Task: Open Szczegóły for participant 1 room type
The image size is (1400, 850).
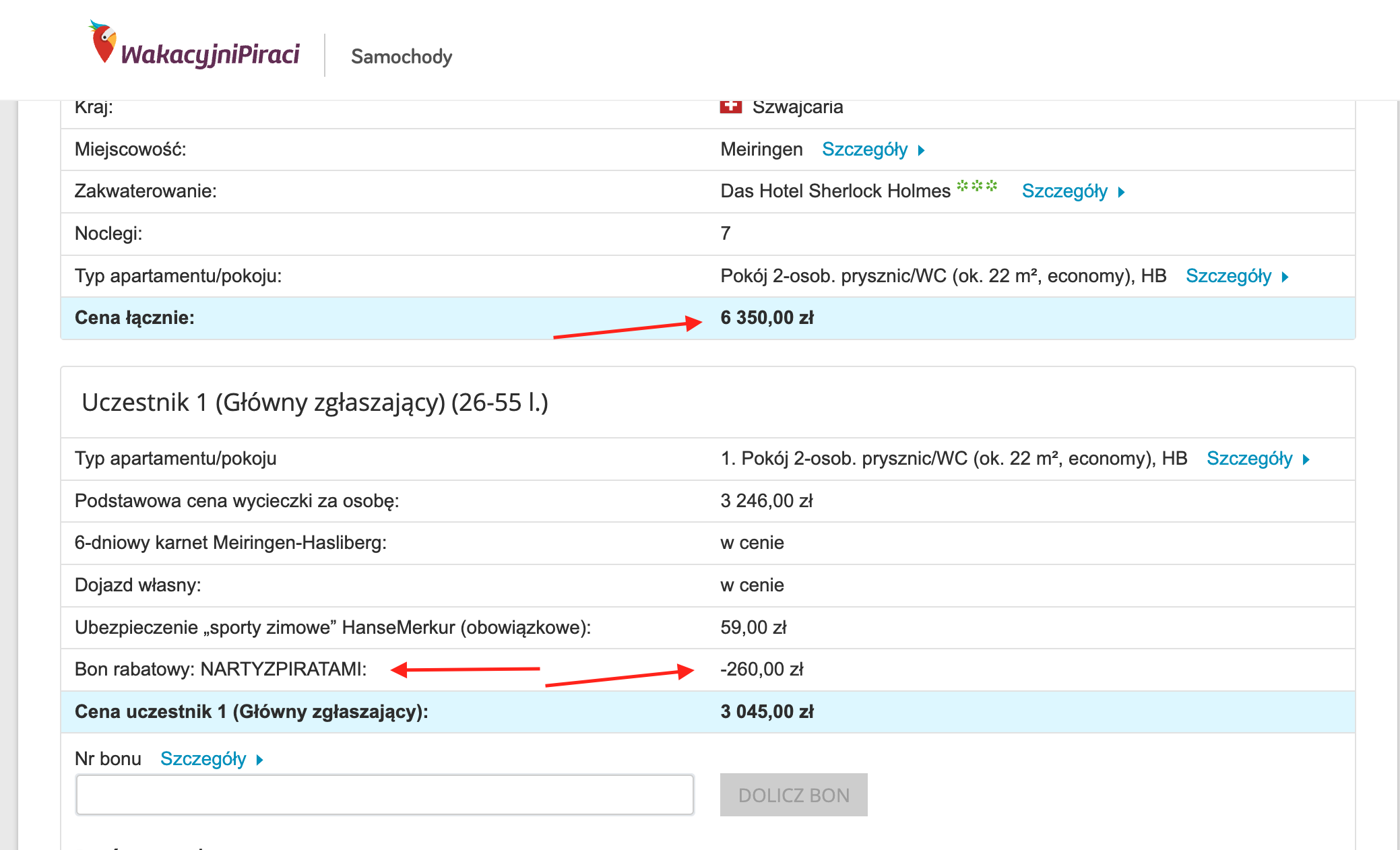Action: pos(1249,459)
